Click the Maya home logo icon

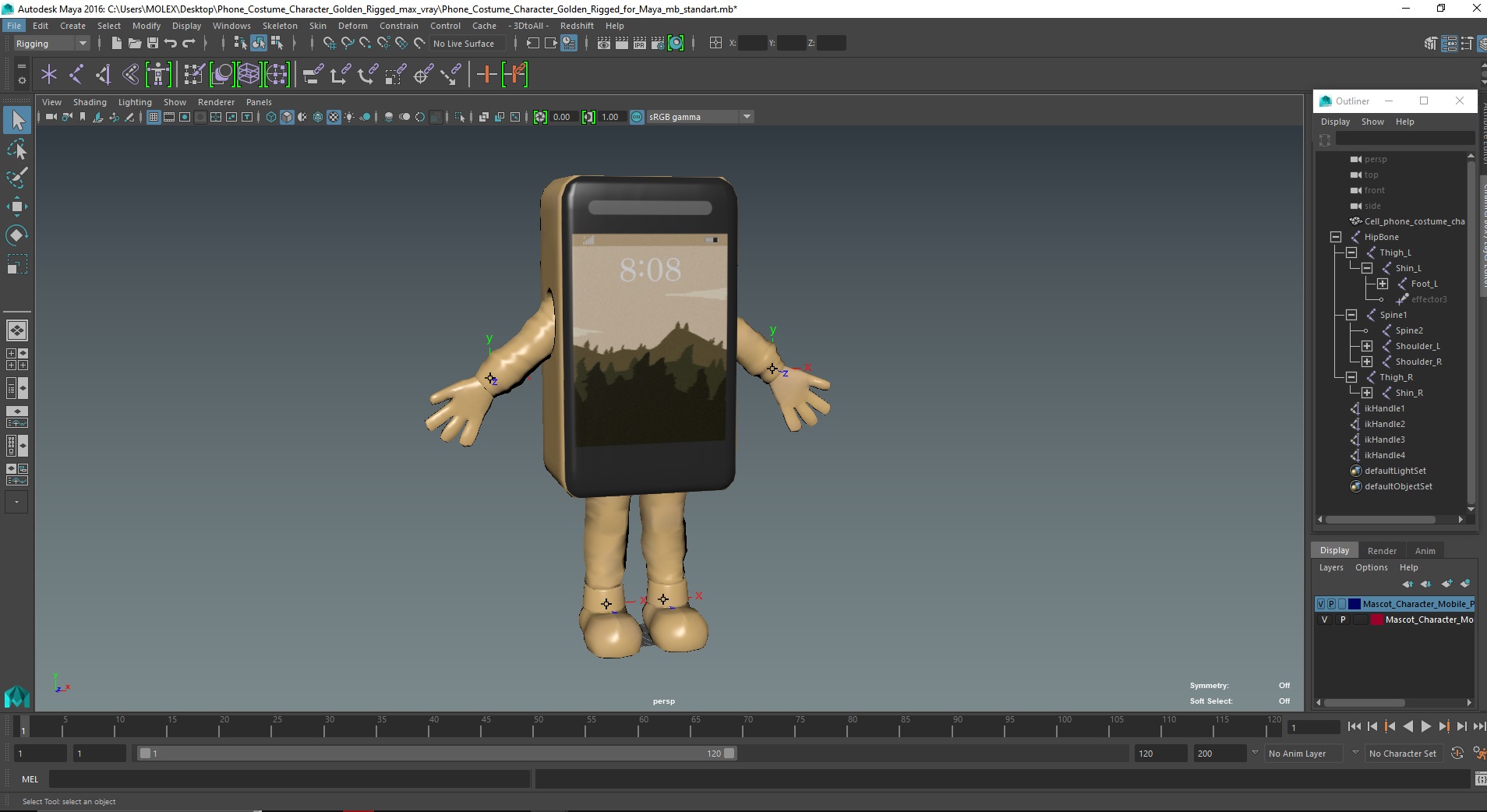[16, 696]
